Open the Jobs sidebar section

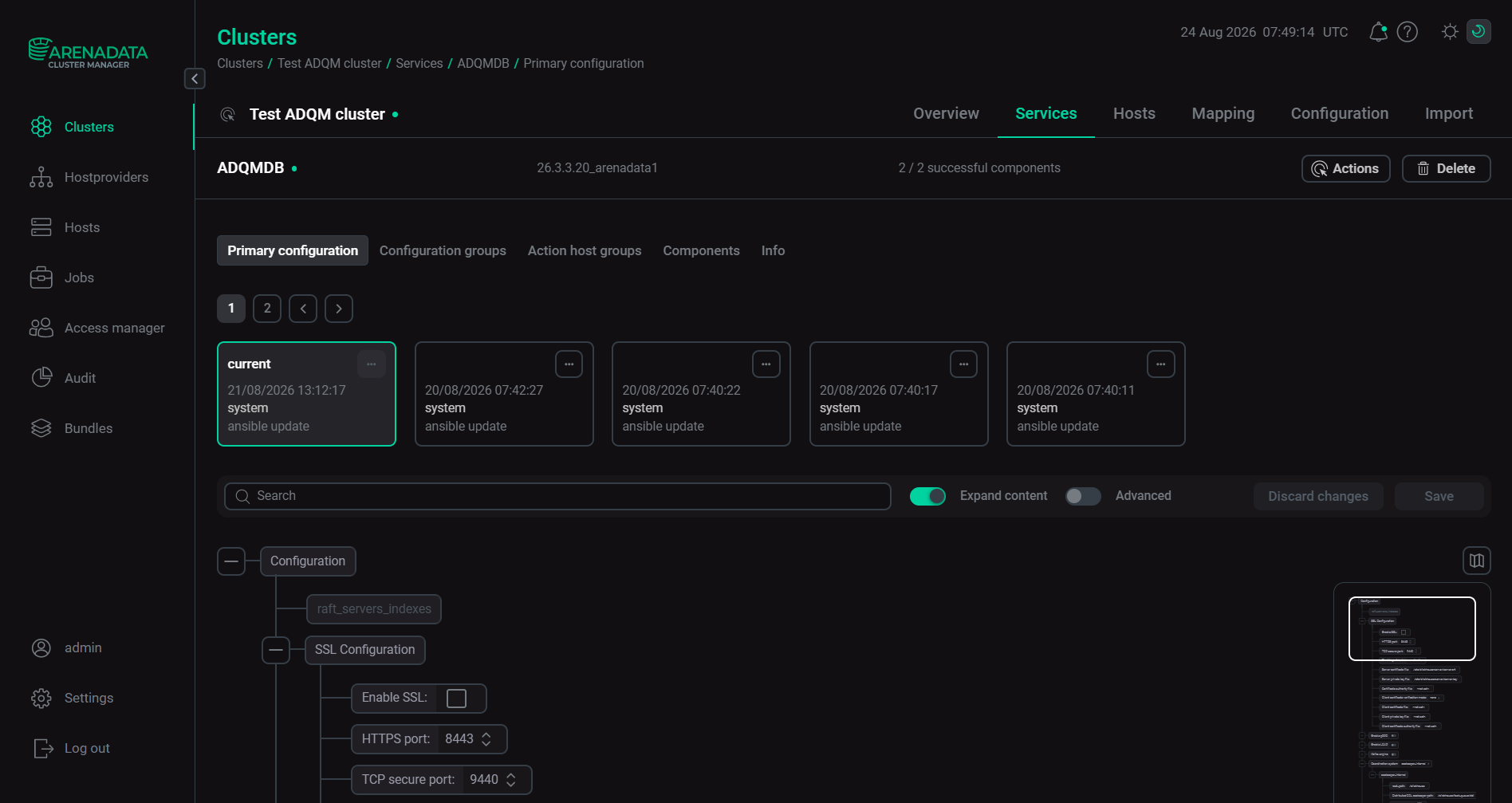[61, 278]
